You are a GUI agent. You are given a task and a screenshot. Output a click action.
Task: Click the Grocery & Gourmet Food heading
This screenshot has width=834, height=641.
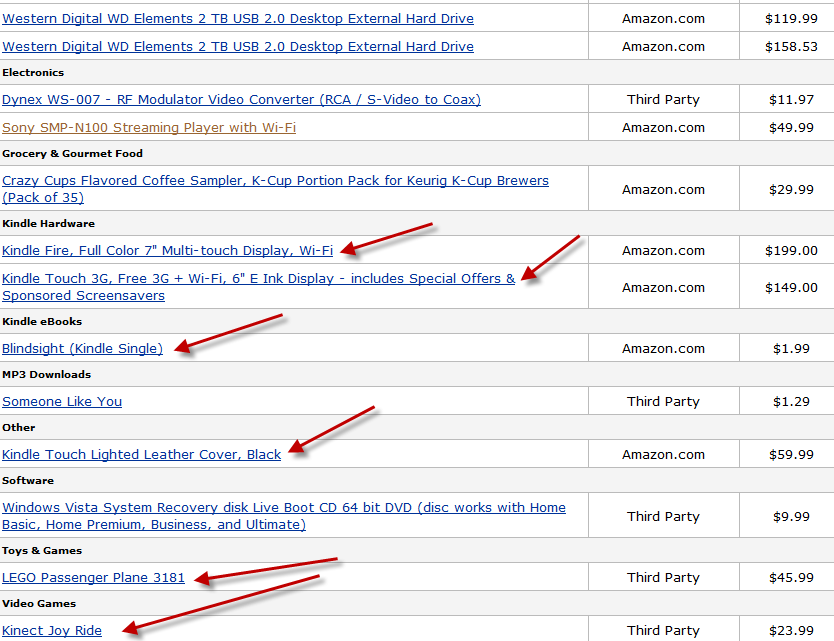click(x=72, y=154)
